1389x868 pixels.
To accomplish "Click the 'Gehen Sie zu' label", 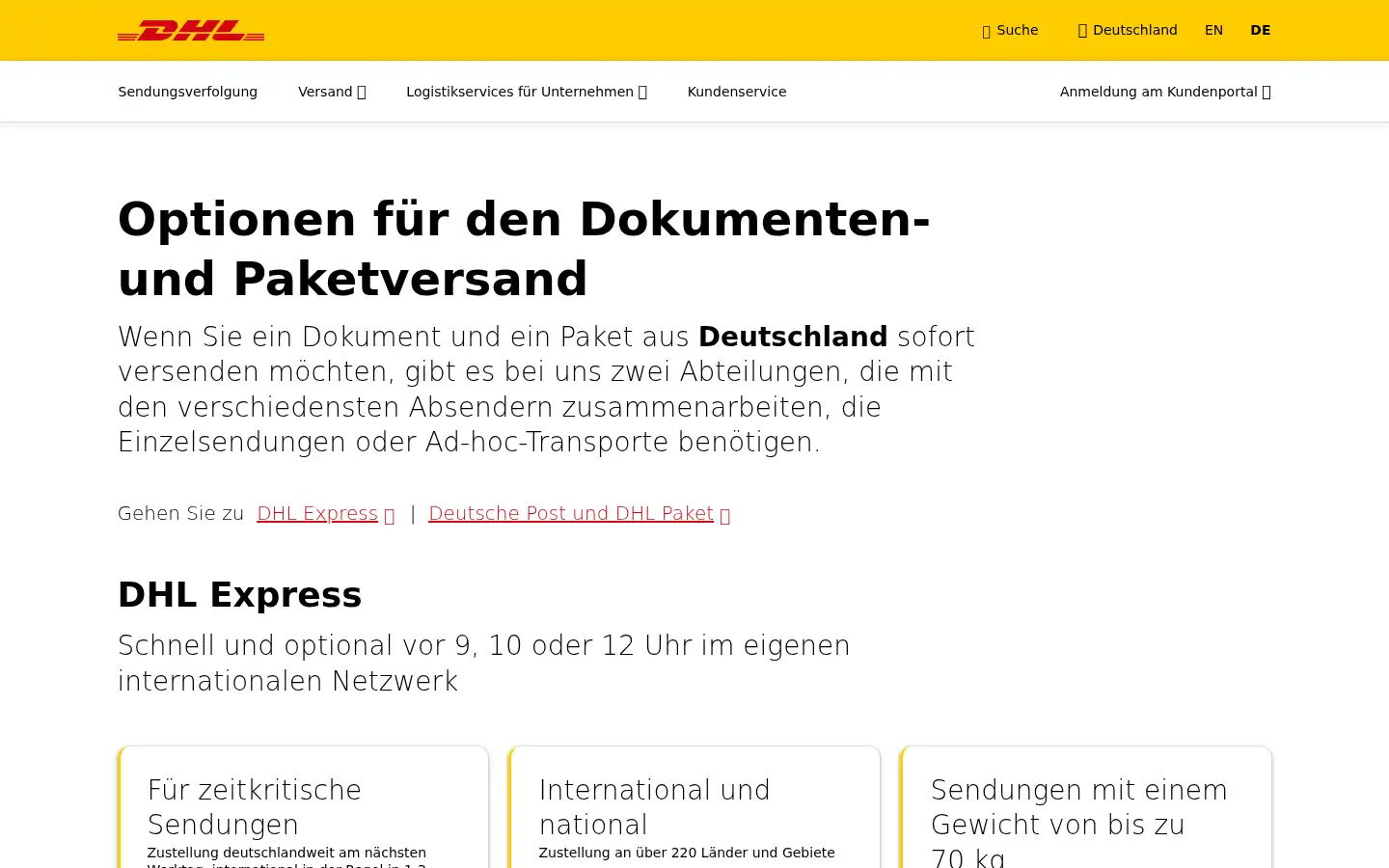I will pos(180,513).
